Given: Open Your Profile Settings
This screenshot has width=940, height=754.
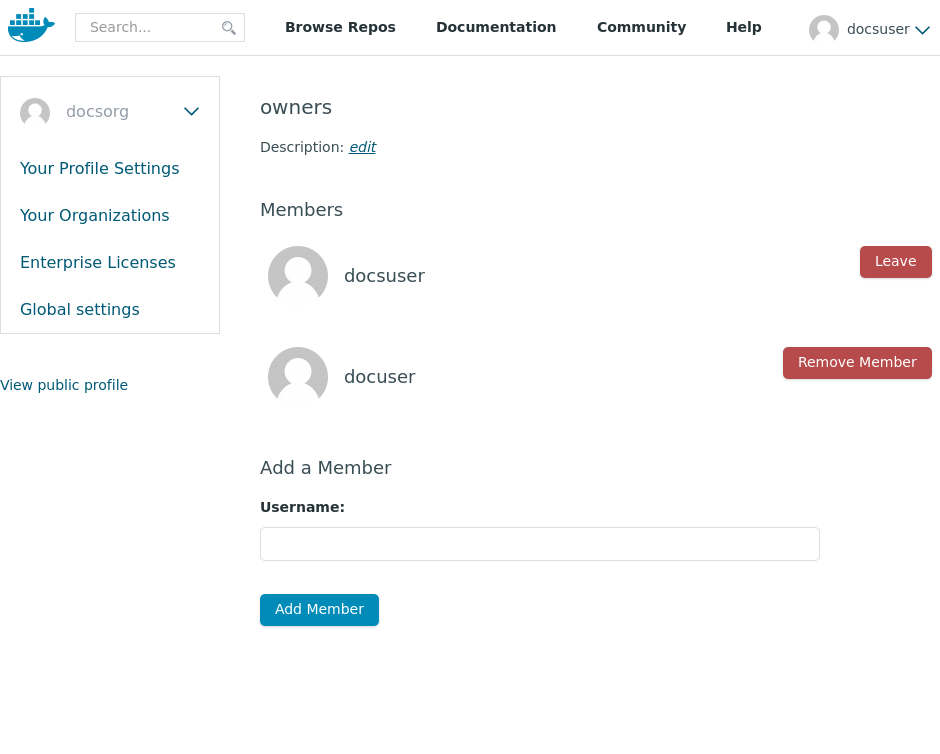Looking at the screenshot, I should 100,168.
